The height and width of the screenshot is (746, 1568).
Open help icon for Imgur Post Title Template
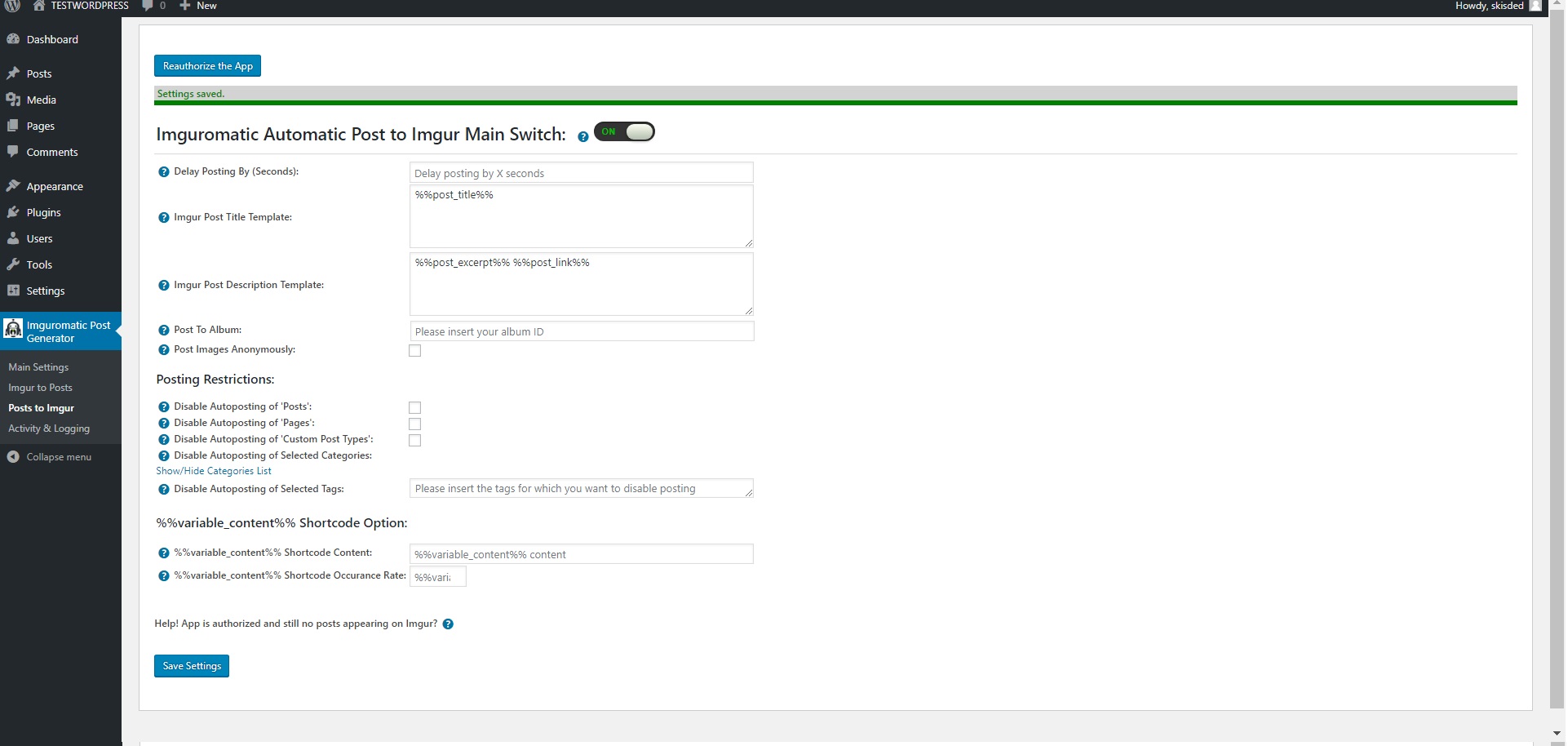(164, 218)
